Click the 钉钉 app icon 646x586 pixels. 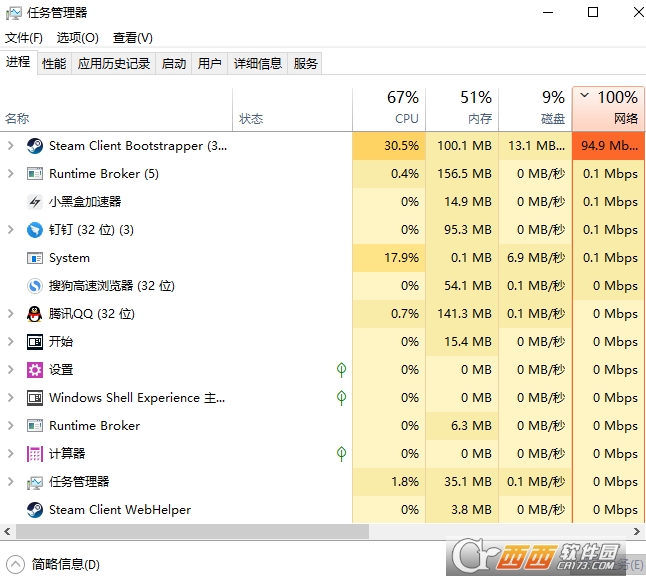pos(35,230)
